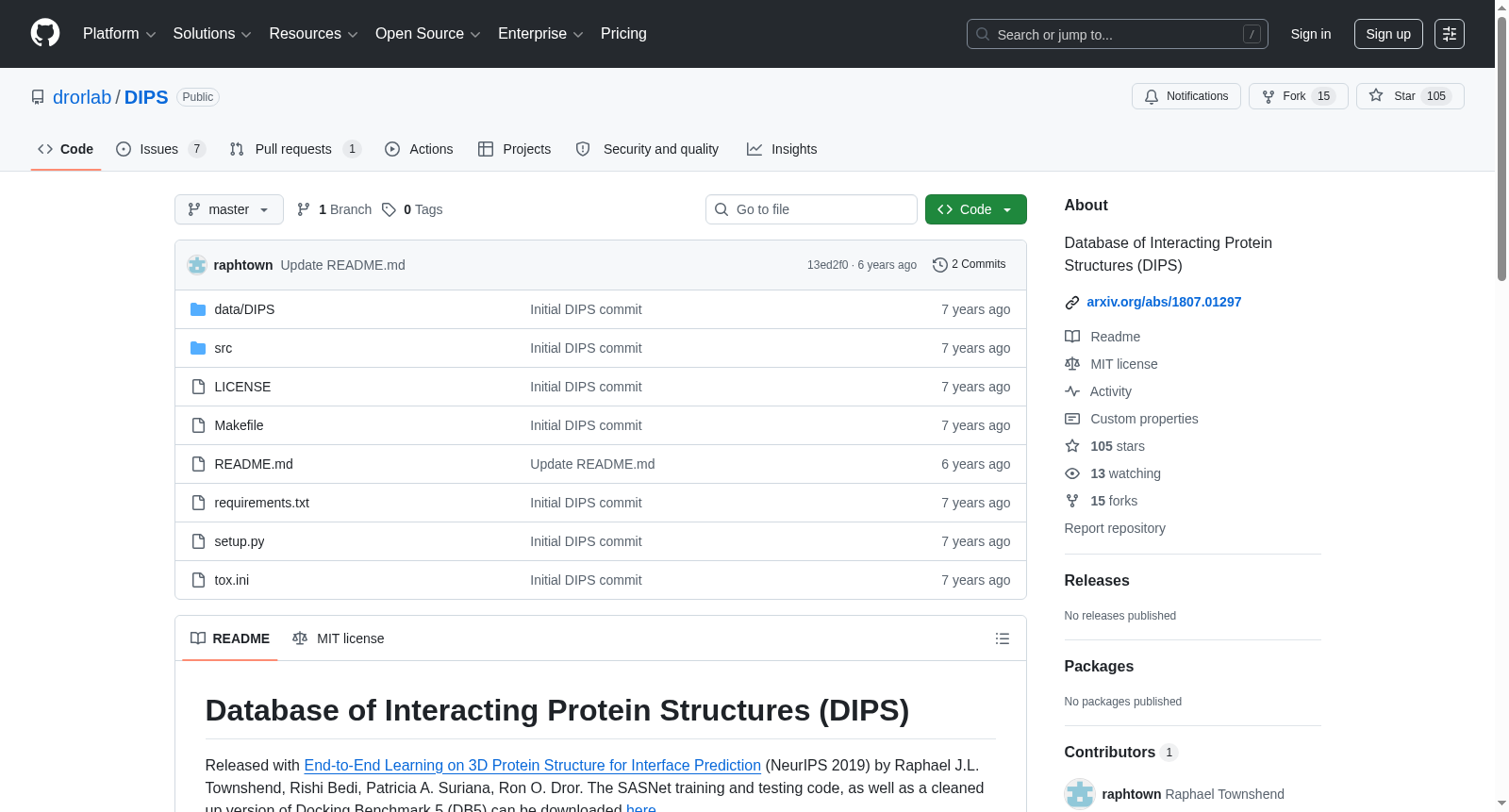
Task: Open the Actions tab
Action: (x=419, y=149)
